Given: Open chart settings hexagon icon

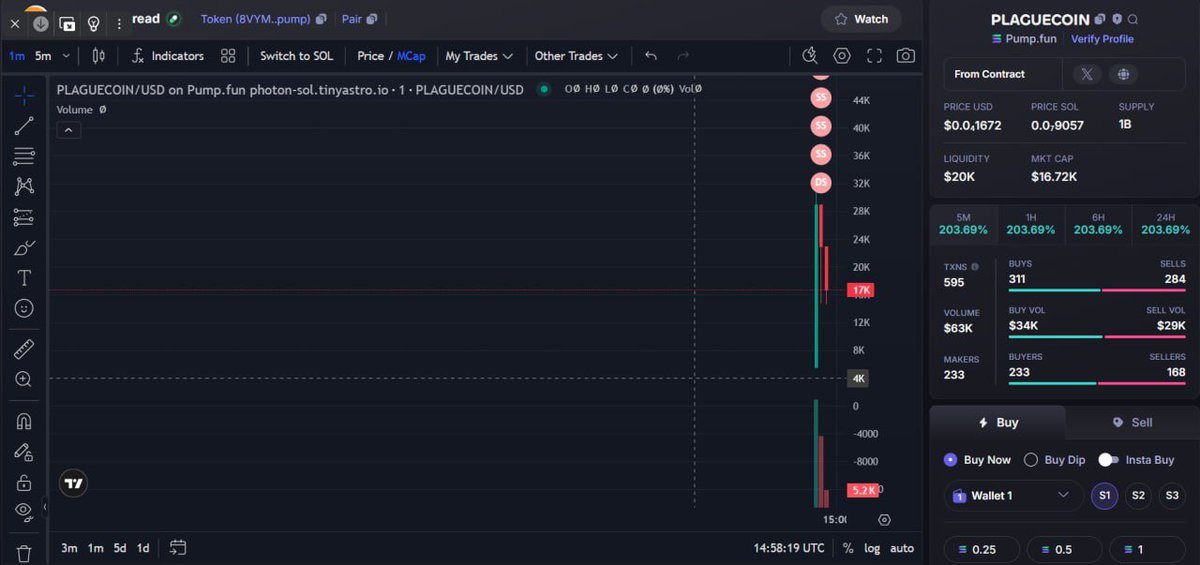Looking at the screenshot, I should 842,56.
